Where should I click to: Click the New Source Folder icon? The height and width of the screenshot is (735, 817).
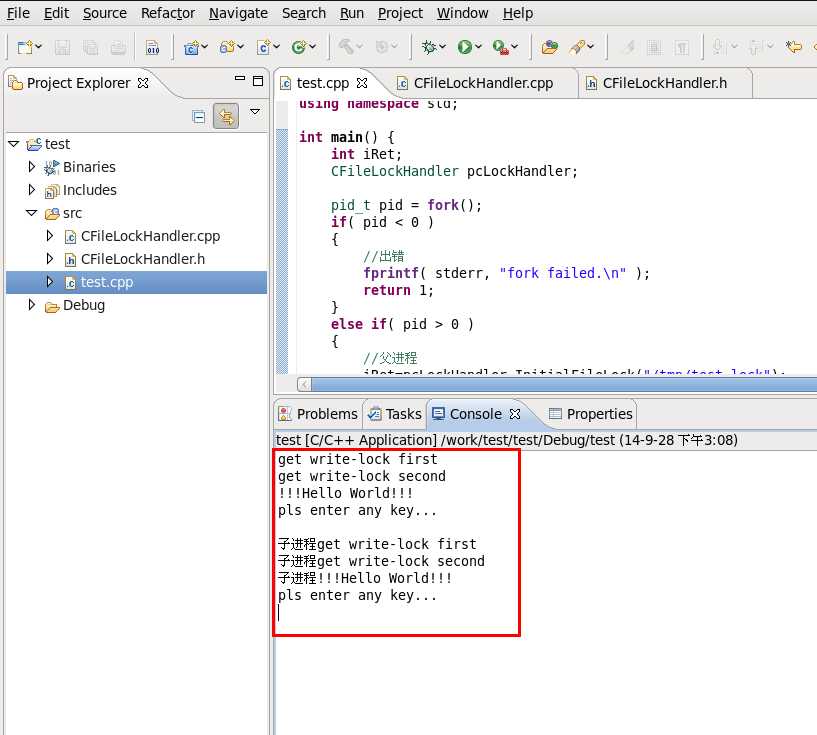[227, 47]
